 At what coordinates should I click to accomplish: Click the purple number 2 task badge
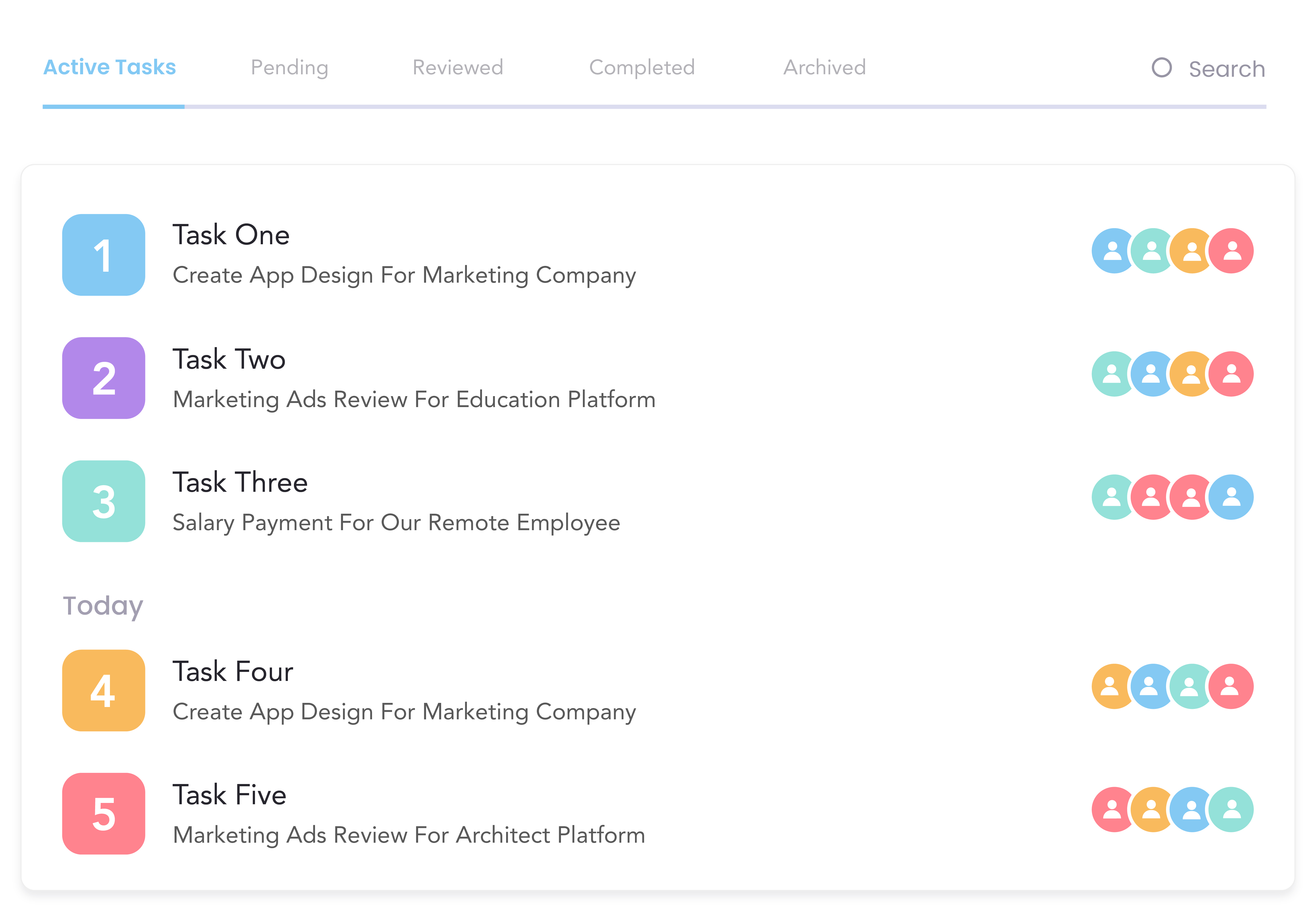click(103, 378)
